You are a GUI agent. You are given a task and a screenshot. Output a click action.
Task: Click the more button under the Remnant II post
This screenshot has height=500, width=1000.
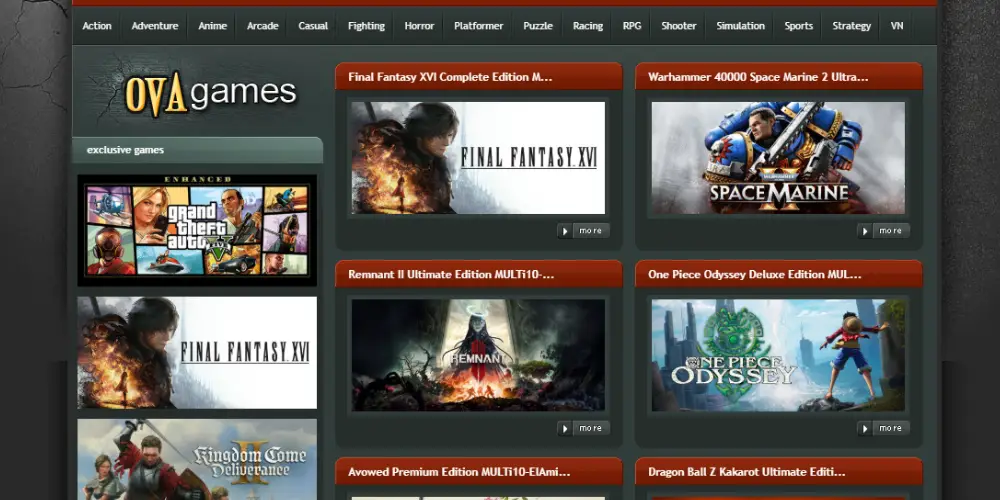(584, 428)
